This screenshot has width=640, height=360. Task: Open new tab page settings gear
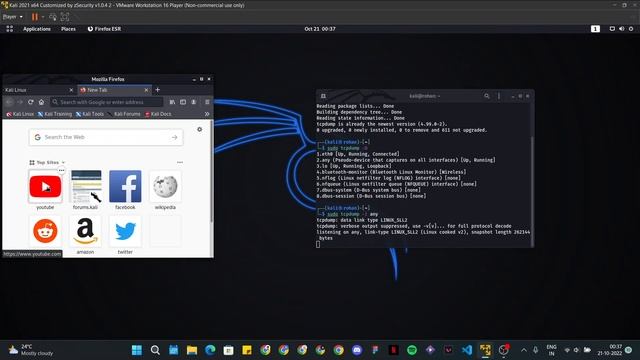click(x=200, y=129)
